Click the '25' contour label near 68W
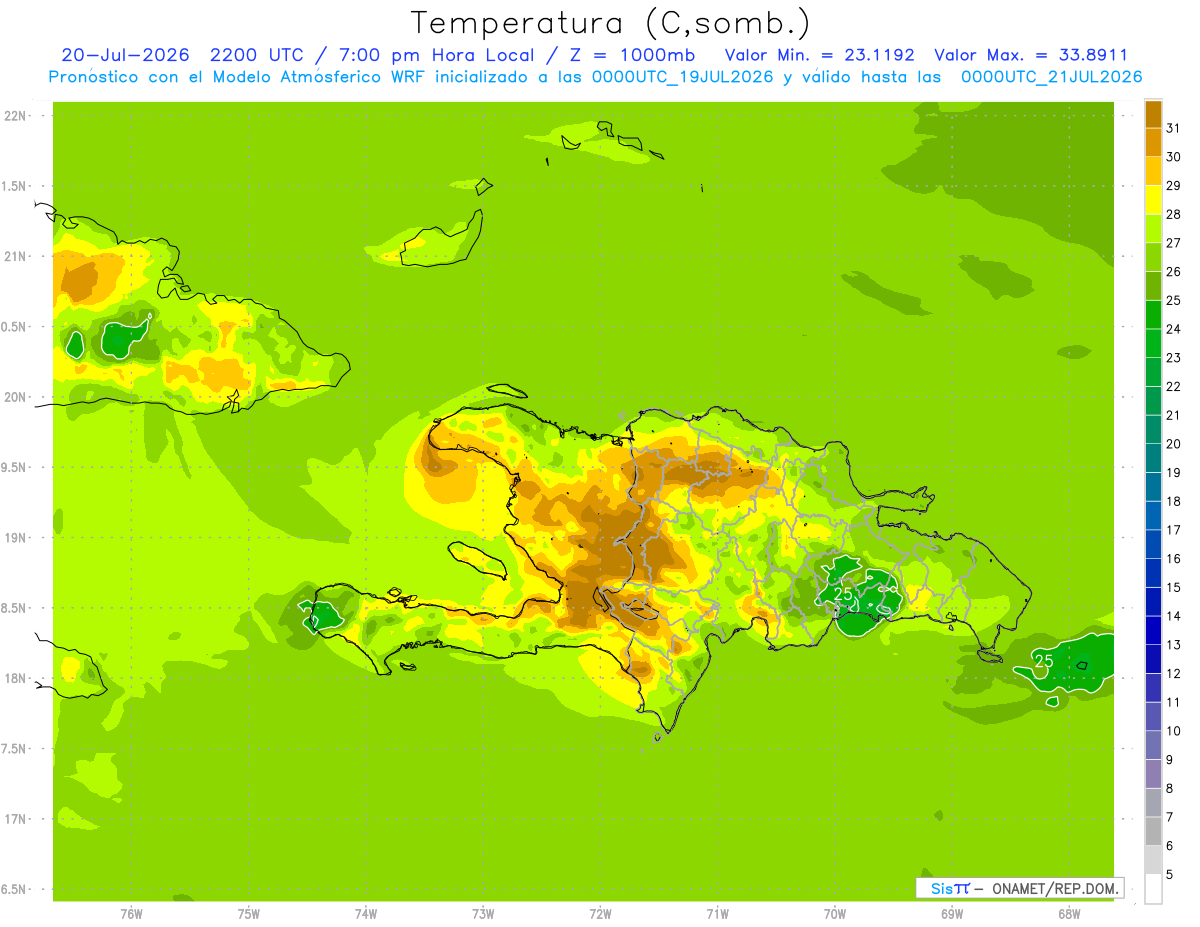The width and height of the screenshot is (1200, 927). pos(1044,661)
